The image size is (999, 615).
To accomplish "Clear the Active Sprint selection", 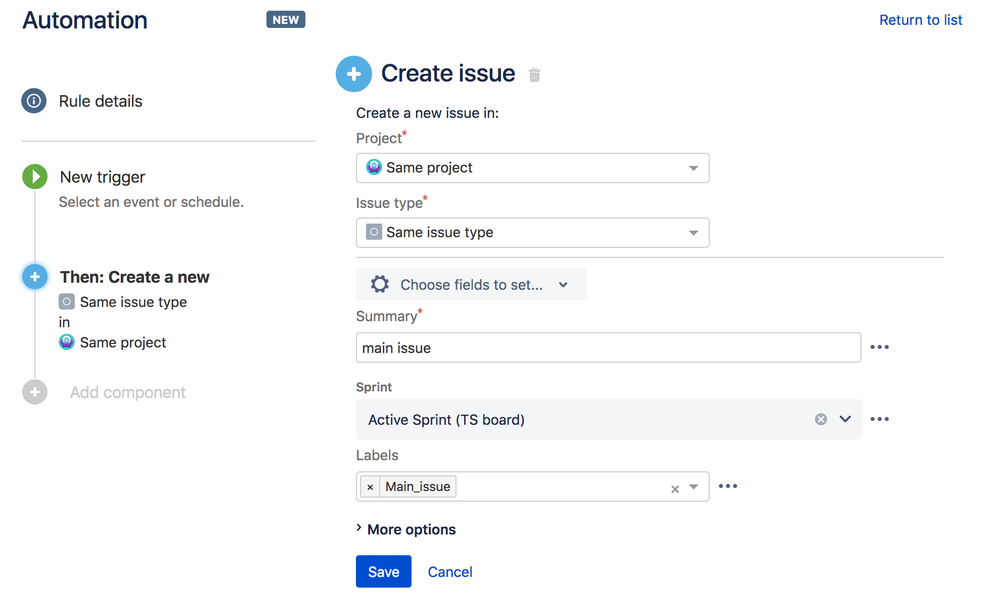I will tap(821, 419).
